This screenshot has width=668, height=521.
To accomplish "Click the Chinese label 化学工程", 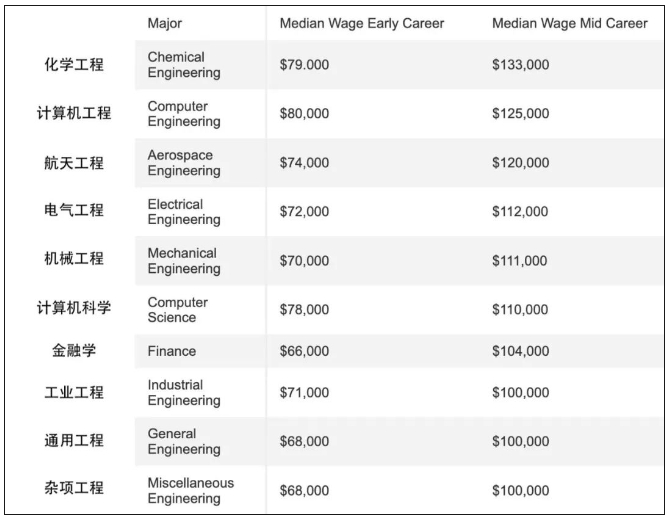I will point(74,65).
